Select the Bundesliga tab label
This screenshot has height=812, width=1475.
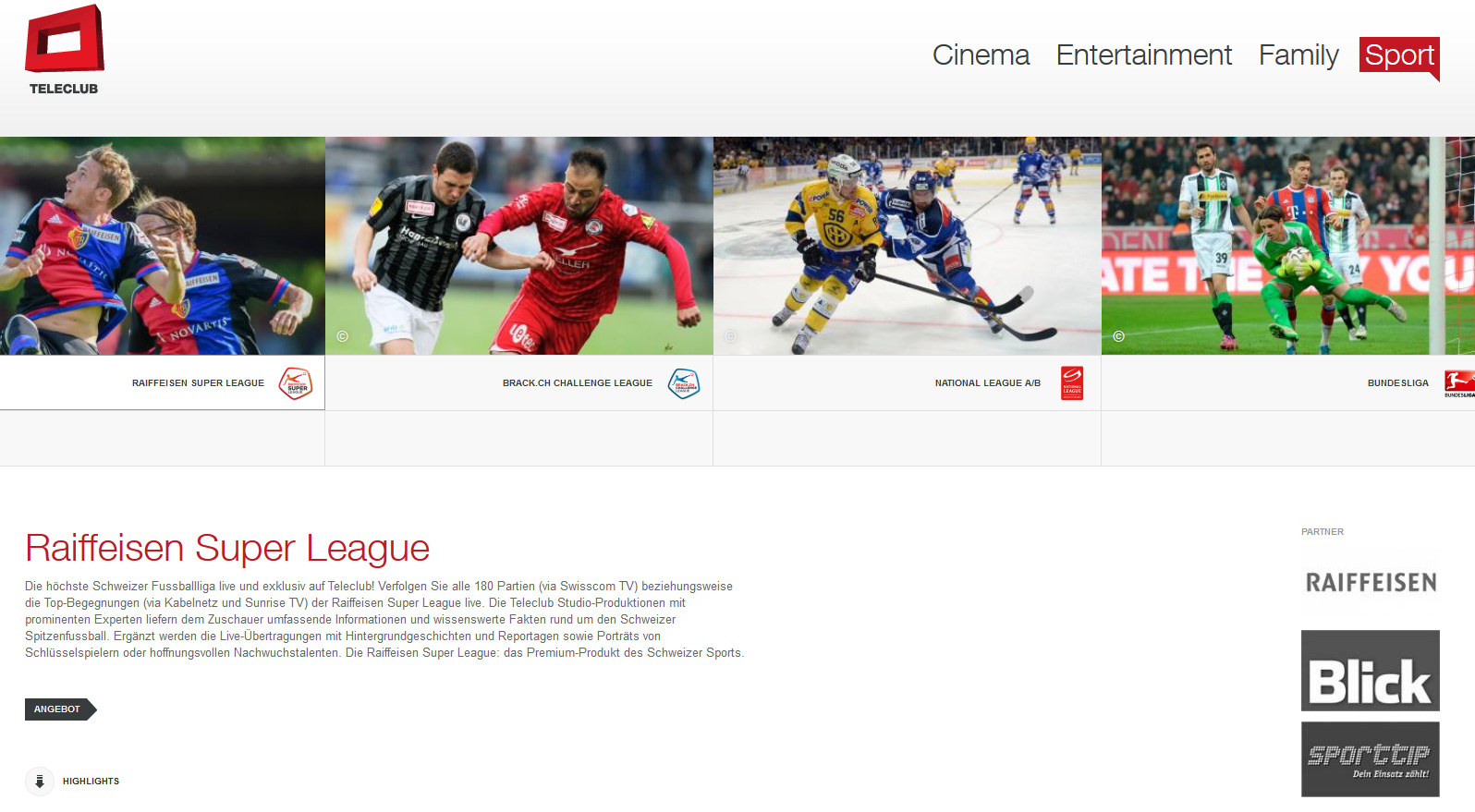[x=1397, y=382]
